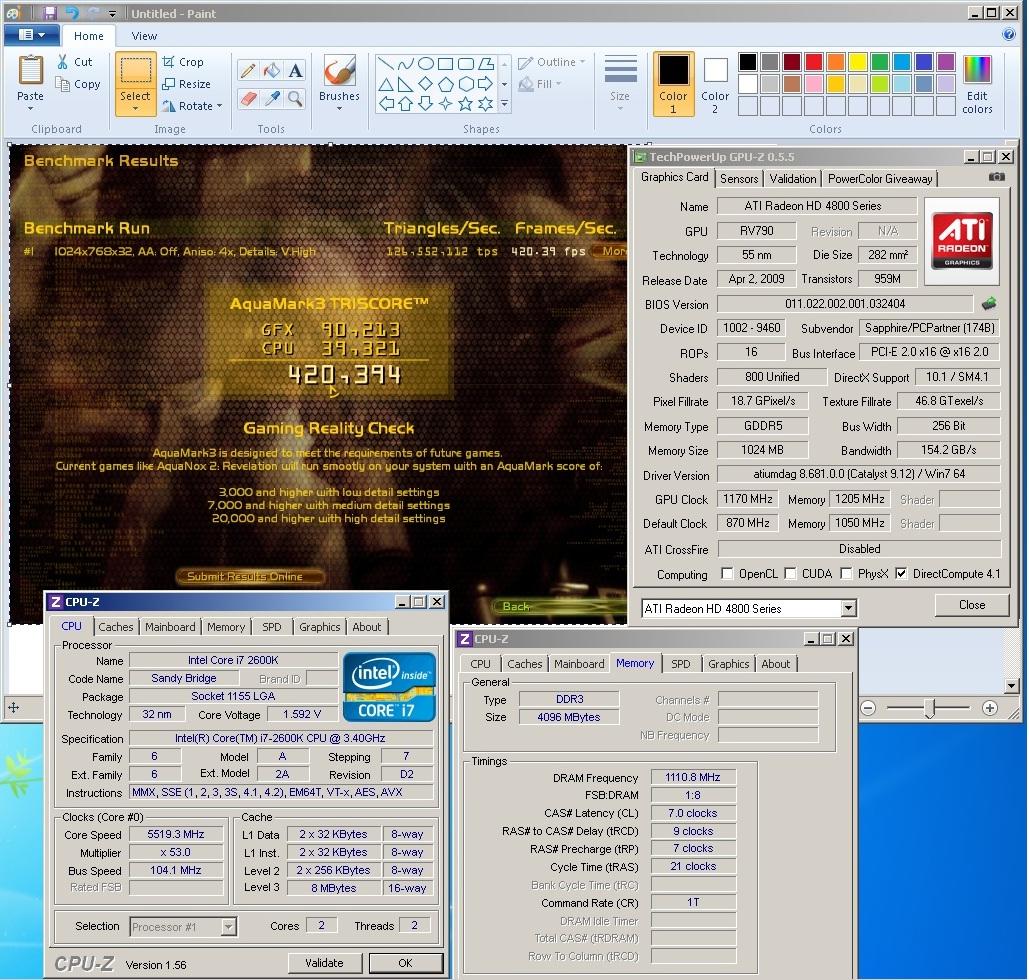Click the Undo arrow in quick access toolbar
1029x980 pixels.
72,13
